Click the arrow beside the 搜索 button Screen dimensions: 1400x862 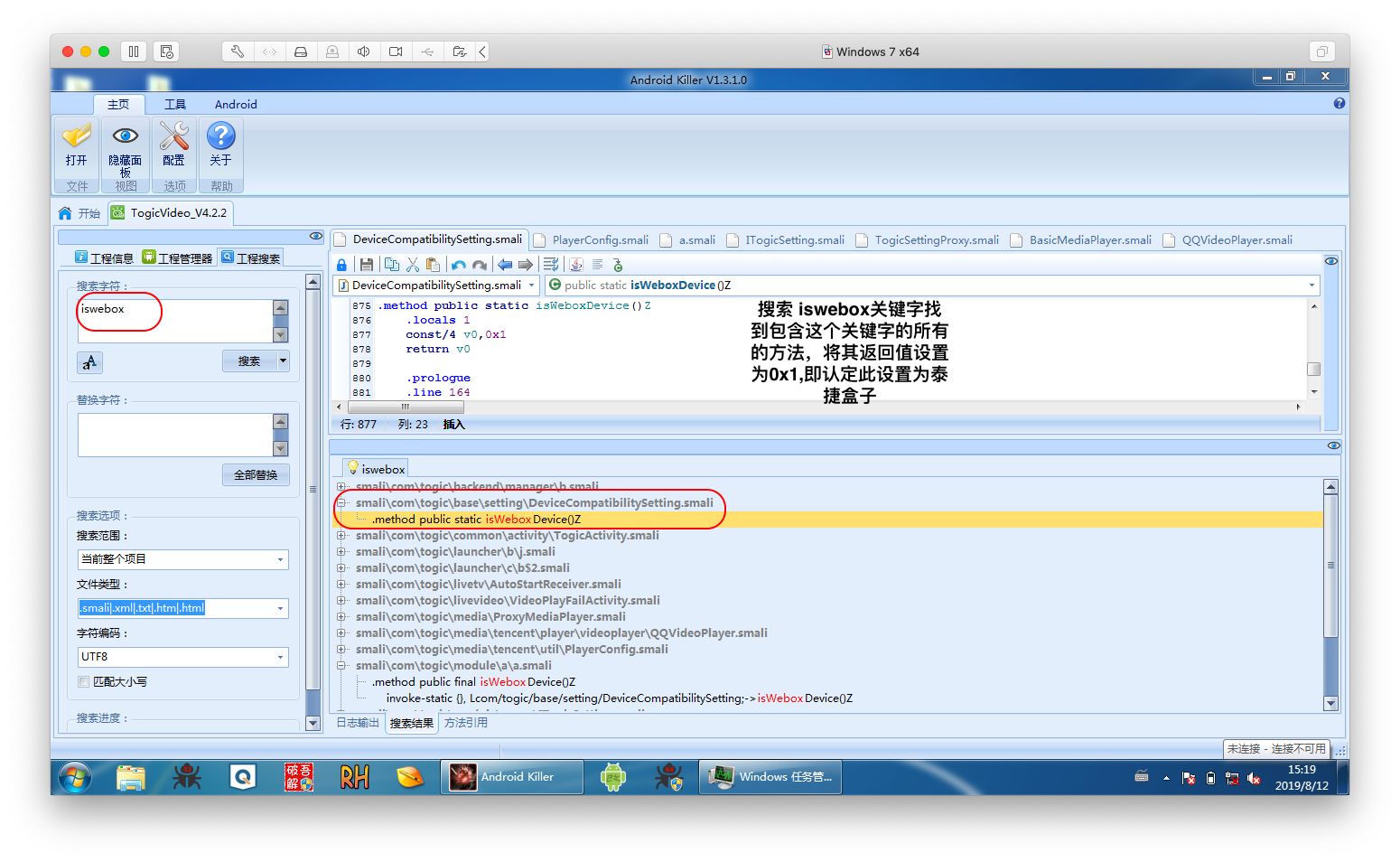(x=283, y=361)
